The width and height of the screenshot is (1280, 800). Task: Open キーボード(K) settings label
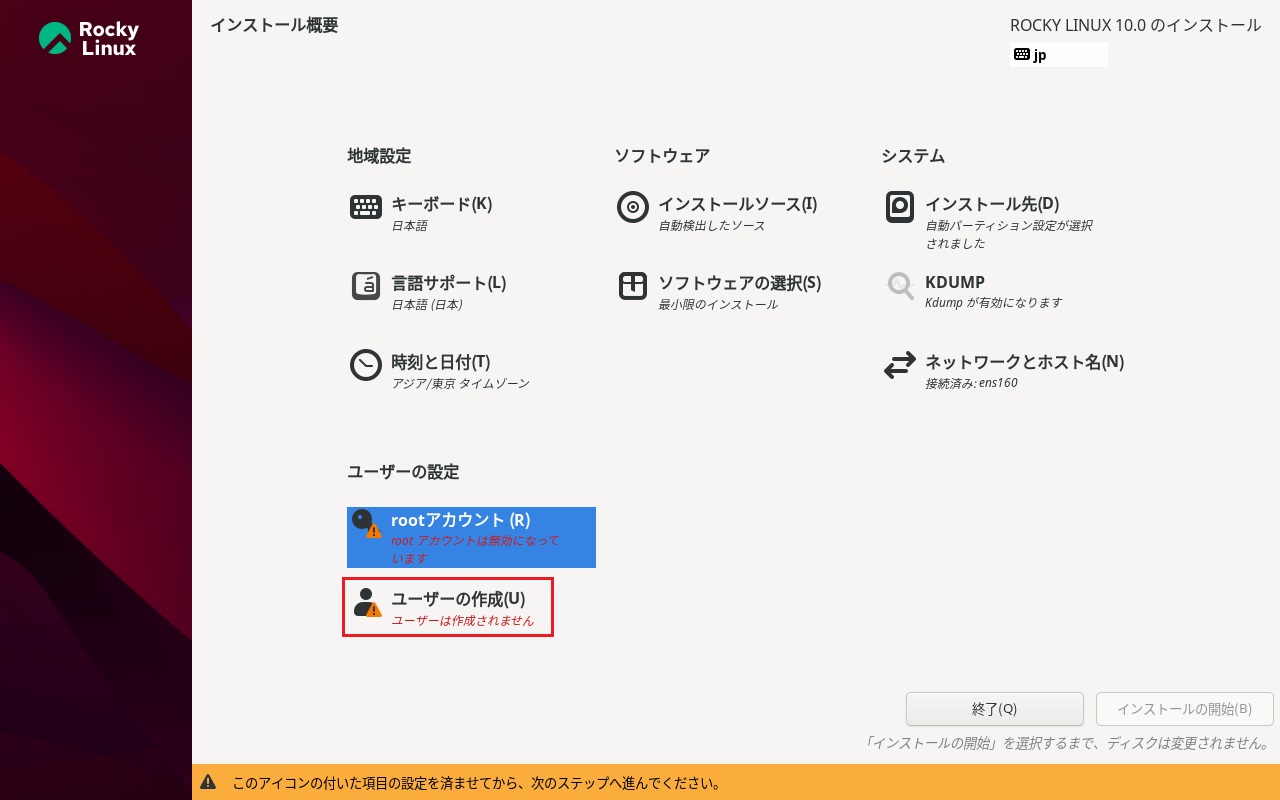coord(441,204)
